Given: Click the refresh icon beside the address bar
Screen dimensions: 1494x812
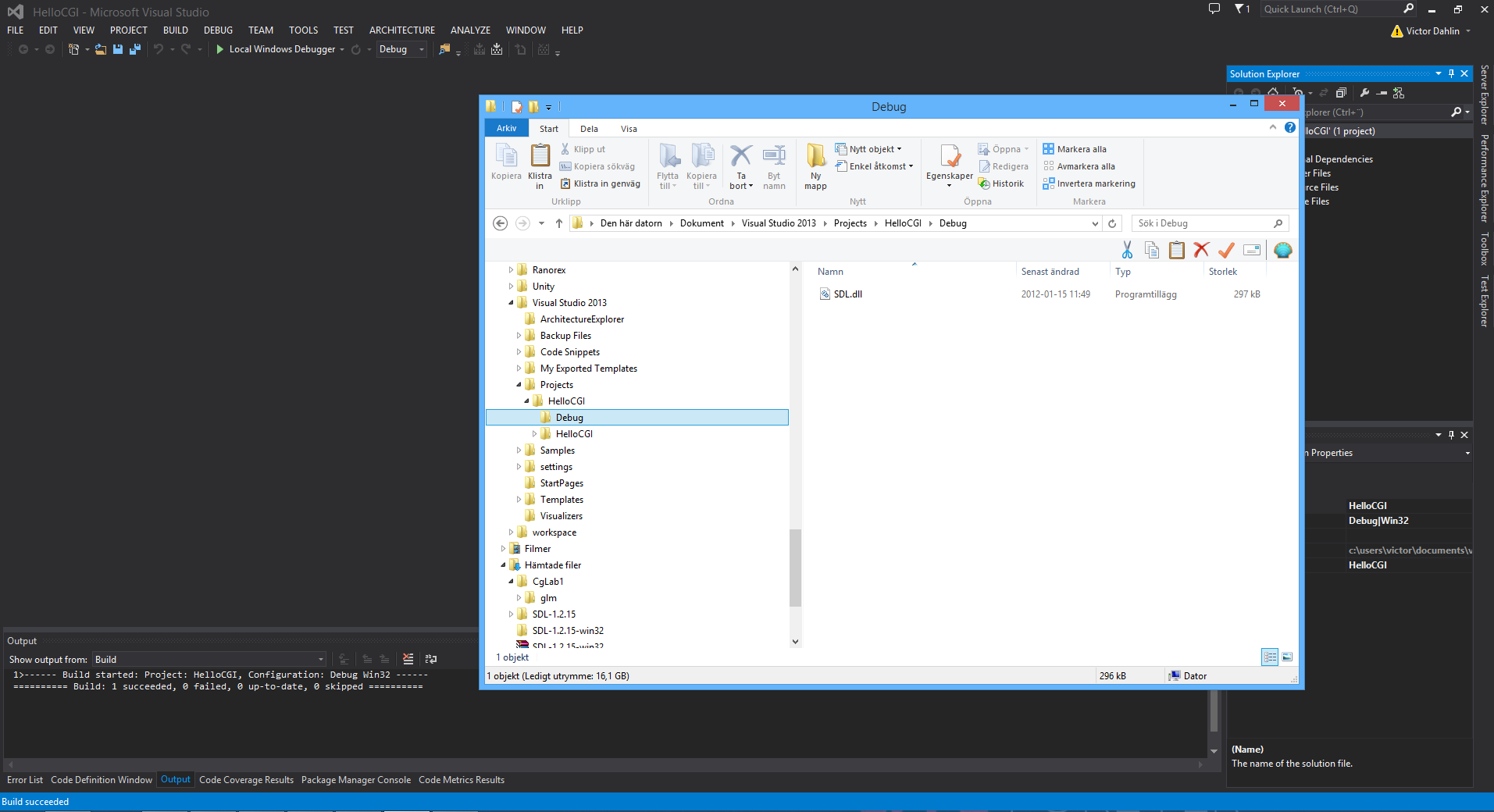Looking at the screenshot, I should 1112,223.
